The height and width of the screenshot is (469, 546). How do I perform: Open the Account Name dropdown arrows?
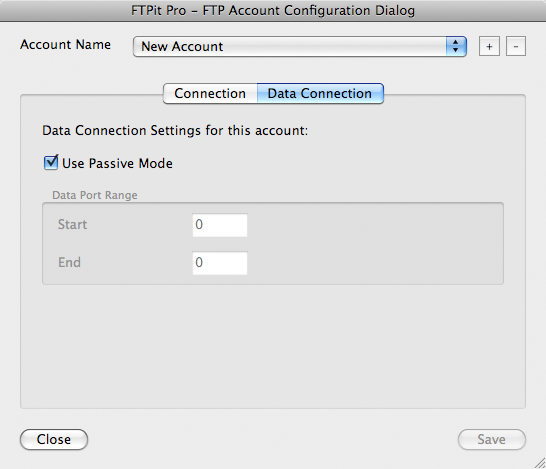[x=455, y=46]
